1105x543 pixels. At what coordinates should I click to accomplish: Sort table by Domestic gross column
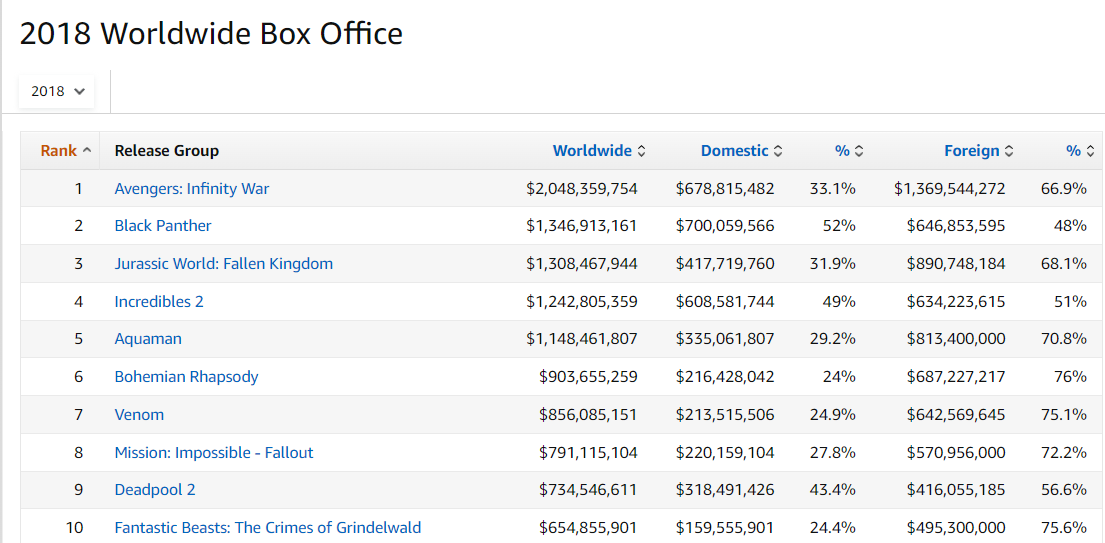tap(741, 151)
